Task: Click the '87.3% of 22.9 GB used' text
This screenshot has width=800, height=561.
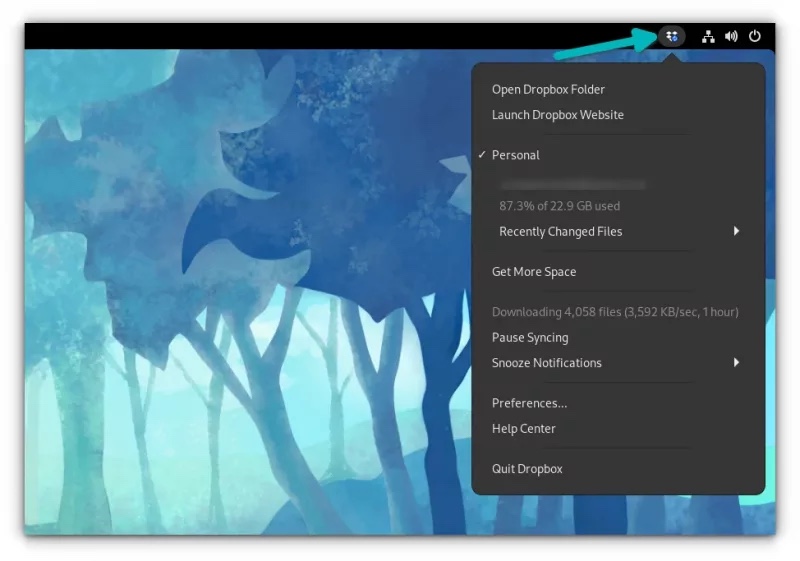Action: (x=560, y=206)
